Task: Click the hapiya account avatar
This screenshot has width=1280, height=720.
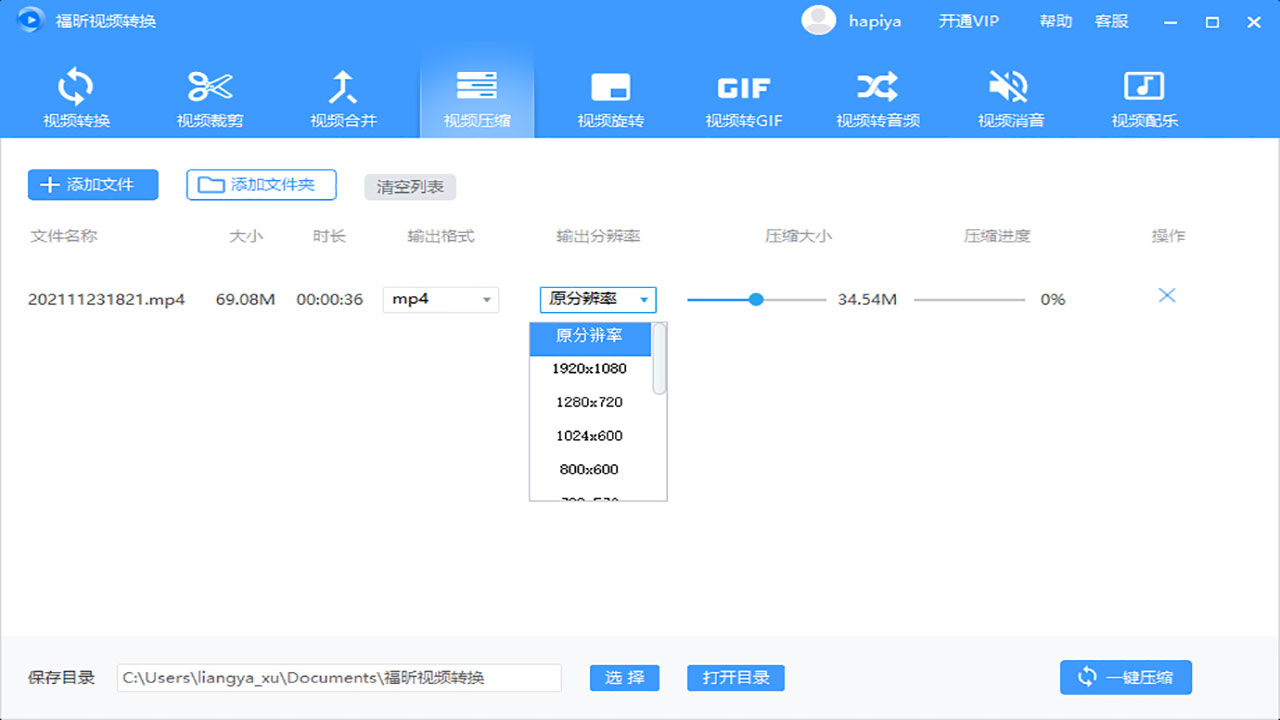Action: click(x=818, y=20)
